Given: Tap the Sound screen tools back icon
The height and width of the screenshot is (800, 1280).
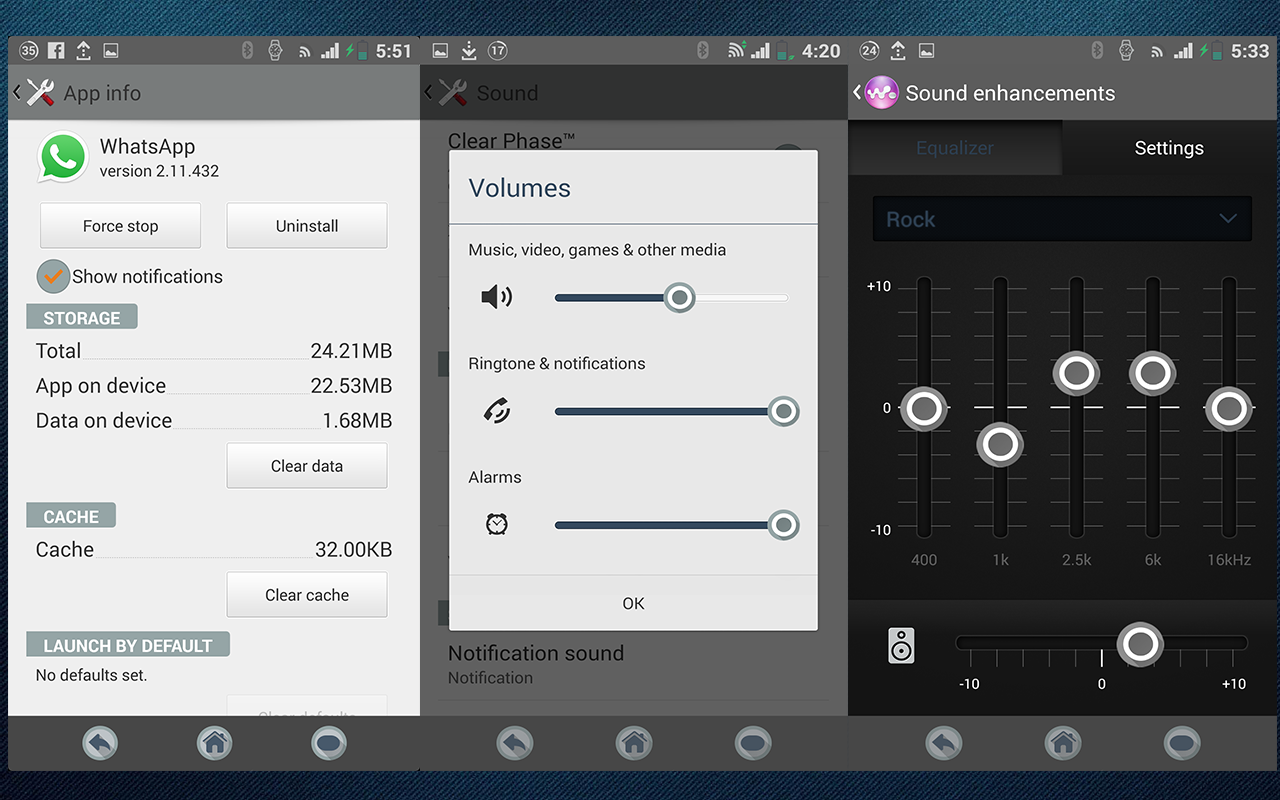Looking at the screenshot, I should click(452, 93).
